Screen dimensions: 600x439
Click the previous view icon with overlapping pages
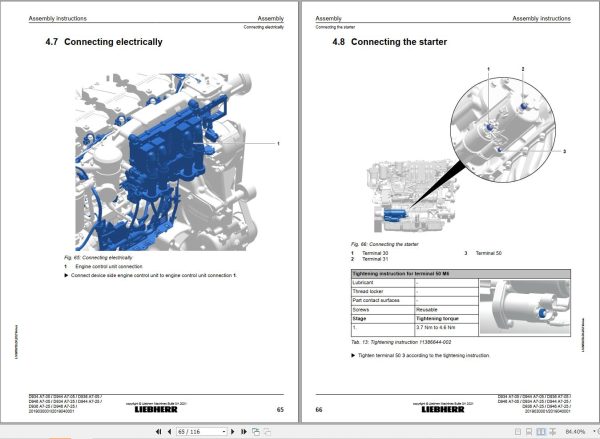coord(256,432)
